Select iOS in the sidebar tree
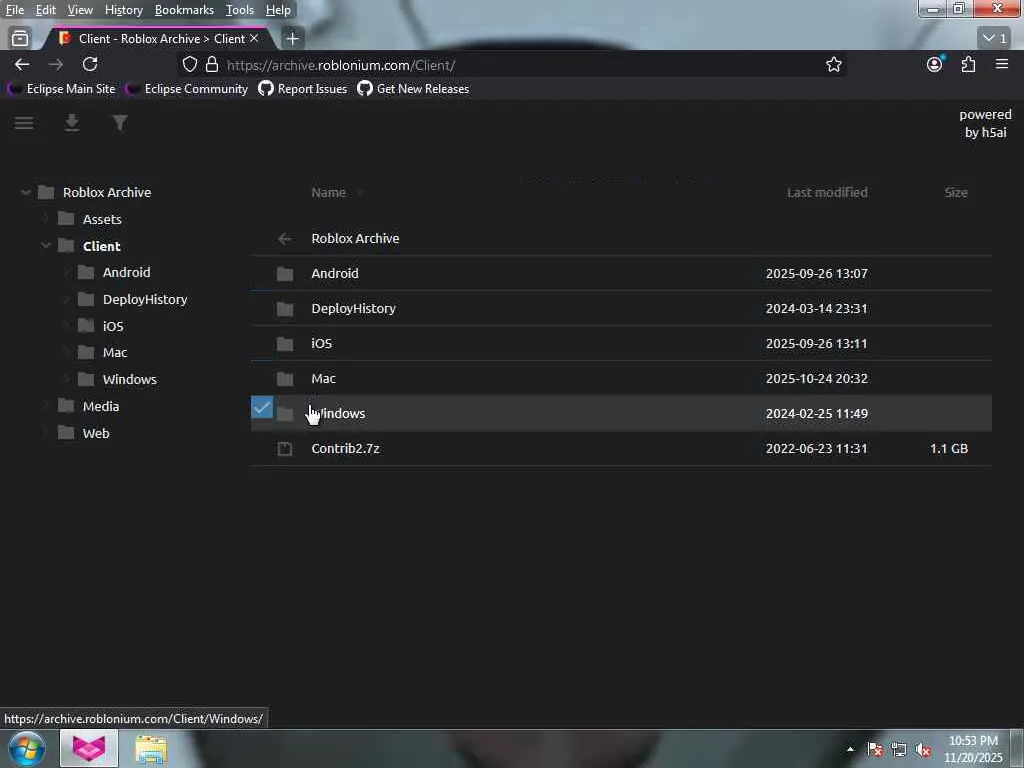1024x768 pixels. [113, 326]
